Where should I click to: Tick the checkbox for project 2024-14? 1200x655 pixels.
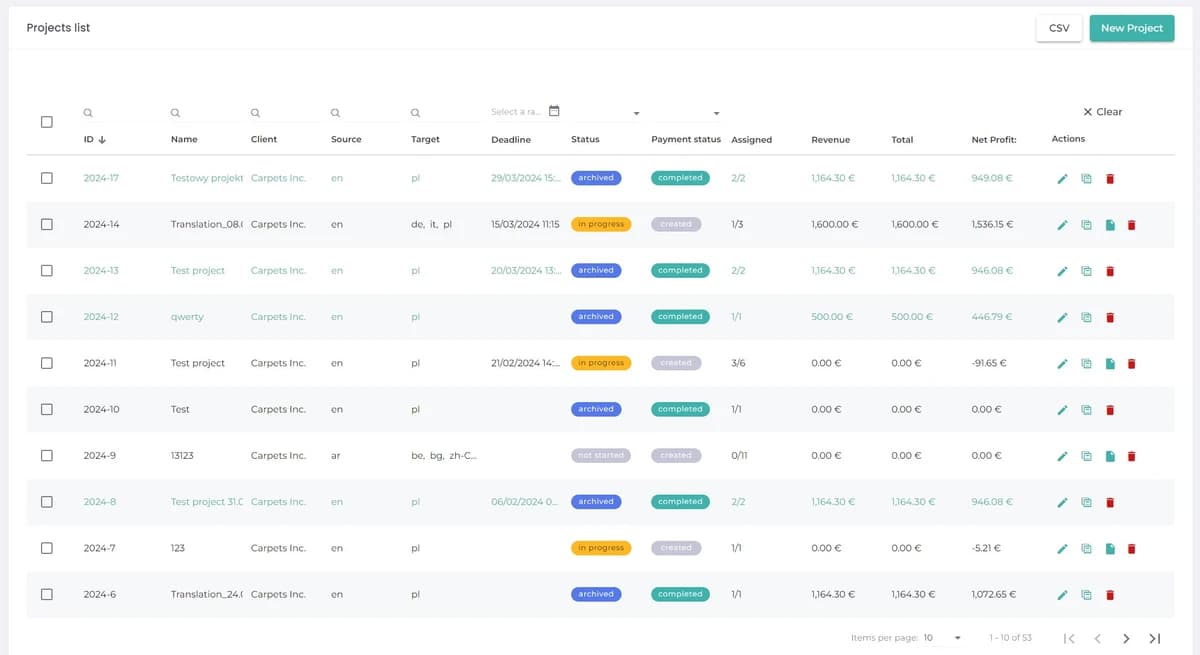click(x=47, y=225)
